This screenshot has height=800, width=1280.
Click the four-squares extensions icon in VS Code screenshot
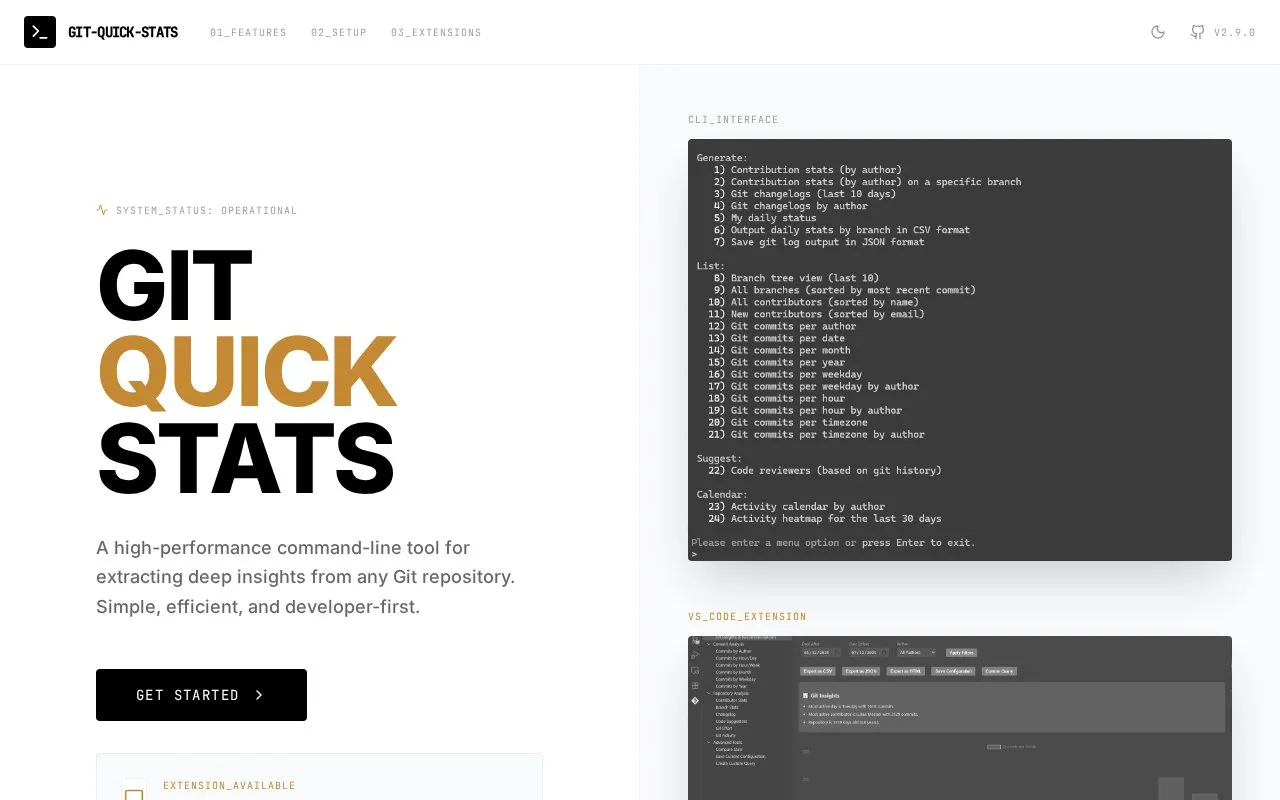coord(695,686)
